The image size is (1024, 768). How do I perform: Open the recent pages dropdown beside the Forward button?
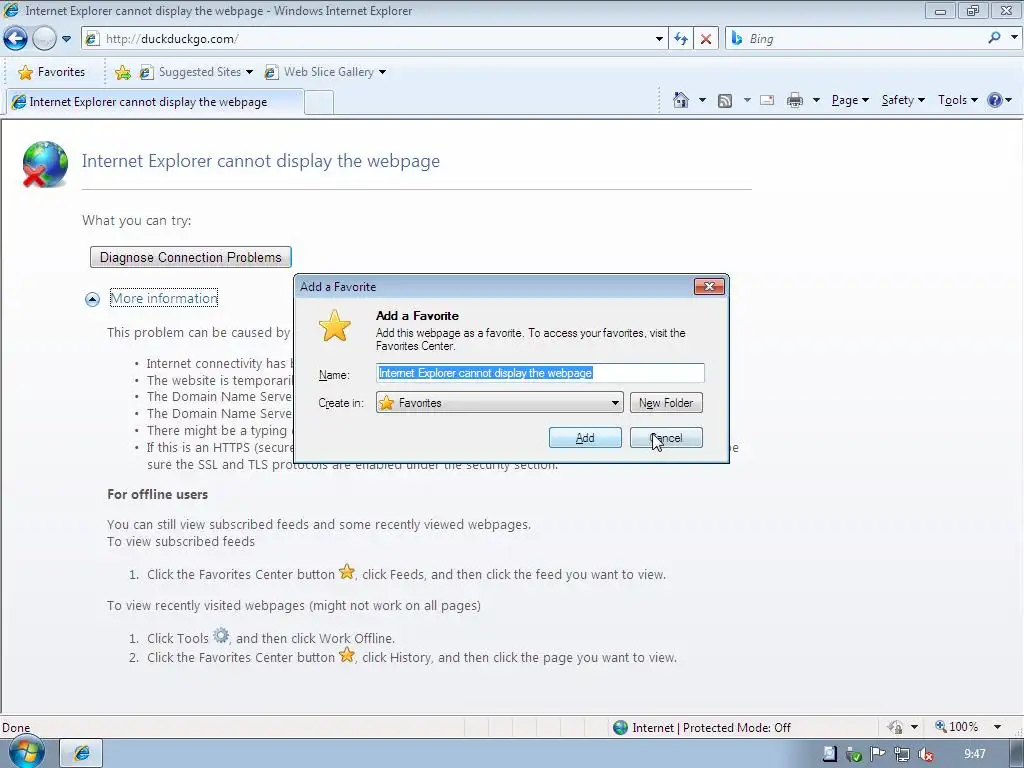coord(67,39)
